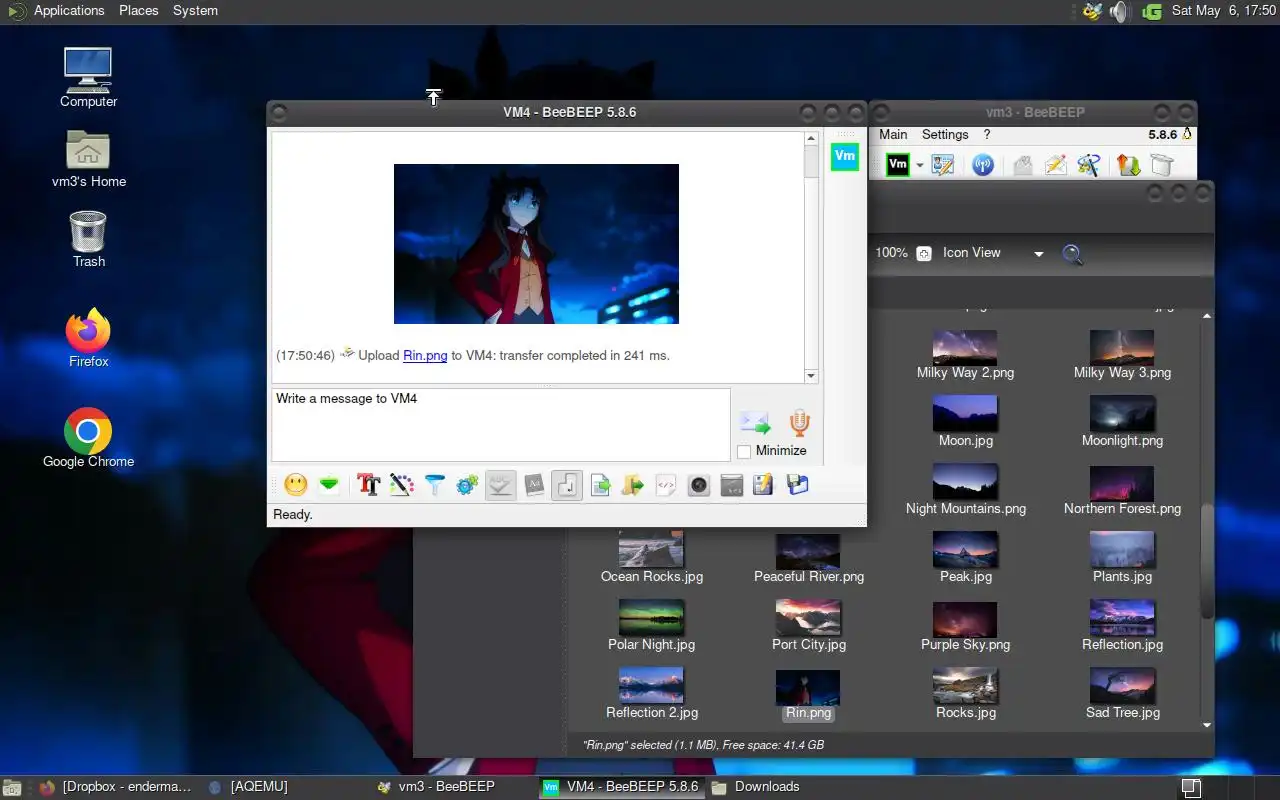The height and width of the screenshot is (800, 1280).
Task: Click the send file document icon
Action: pyautogui.click(x=600, y=485)
